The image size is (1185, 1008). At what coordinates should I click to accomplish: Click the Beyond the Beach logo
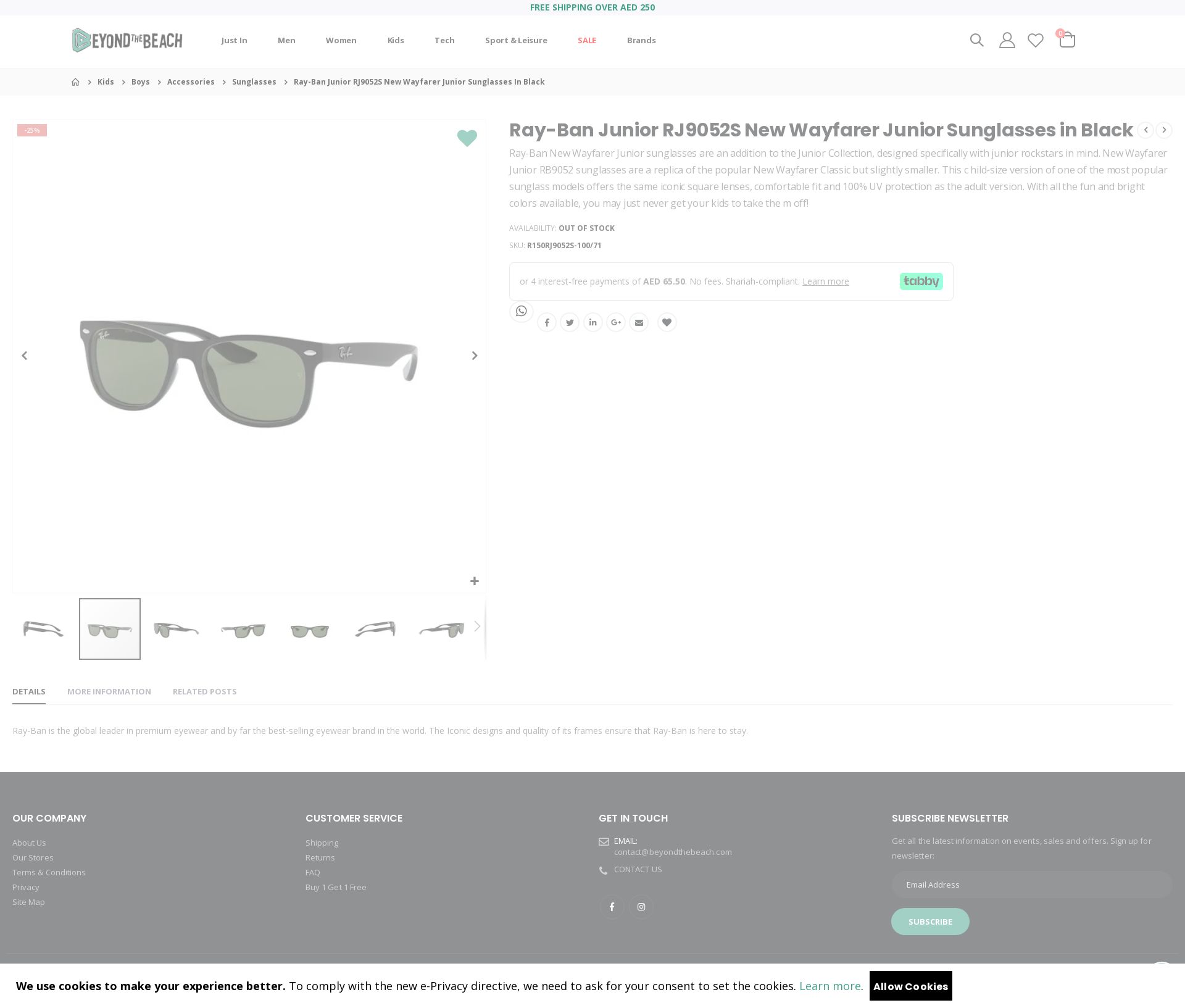pos(127,40)
